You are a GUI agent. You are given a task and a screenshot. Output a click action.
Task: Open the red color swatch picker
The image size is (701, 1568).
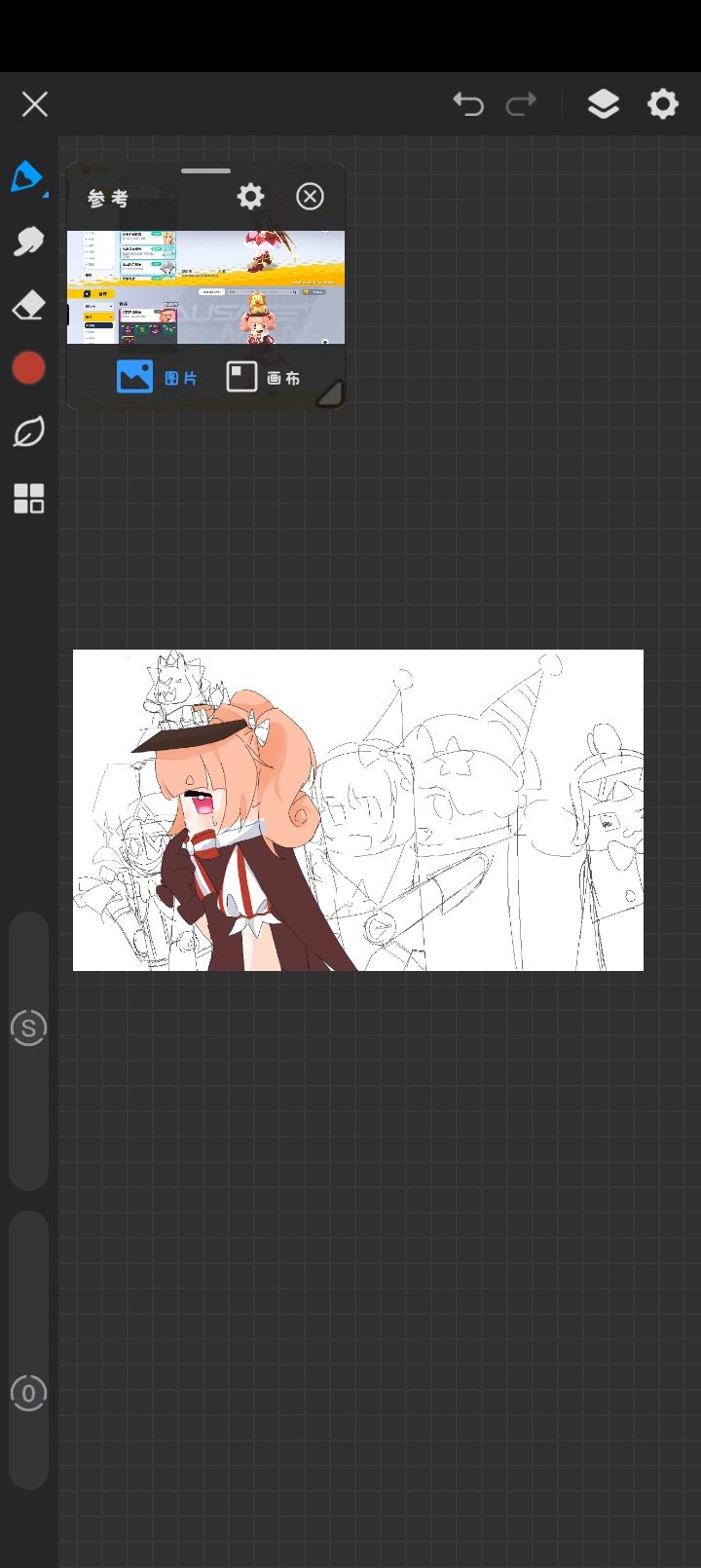coord(28,368)
